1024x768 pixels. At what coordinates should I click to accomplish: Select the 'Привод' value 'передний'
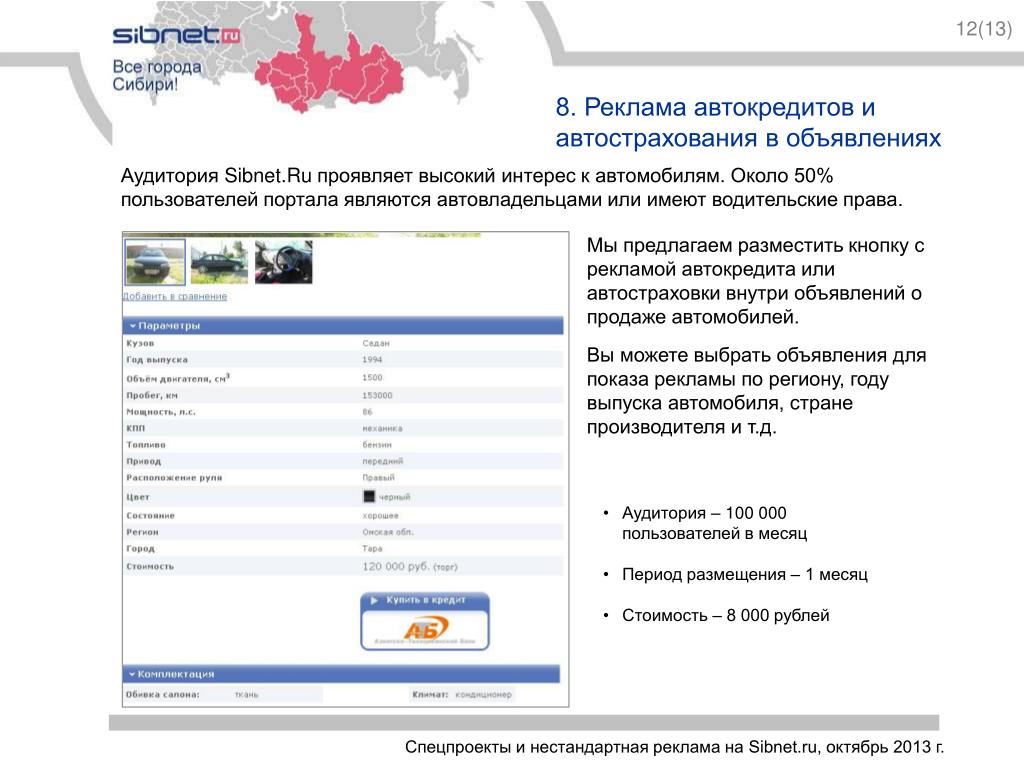click(383, 461)
